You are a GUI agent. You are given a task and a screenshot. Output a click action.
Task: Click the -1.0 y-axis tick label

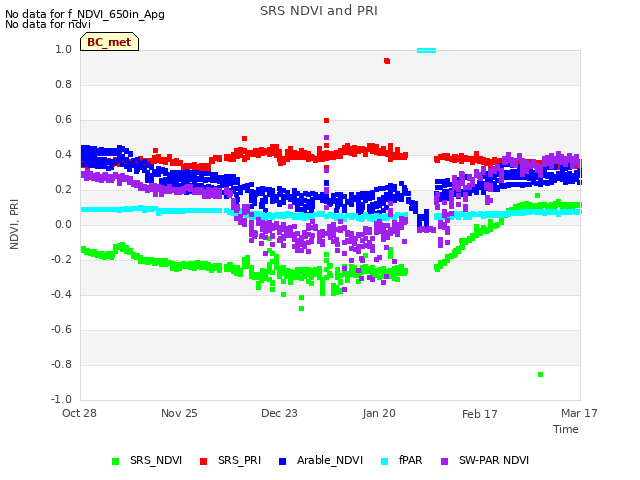[x=61, y=399]
